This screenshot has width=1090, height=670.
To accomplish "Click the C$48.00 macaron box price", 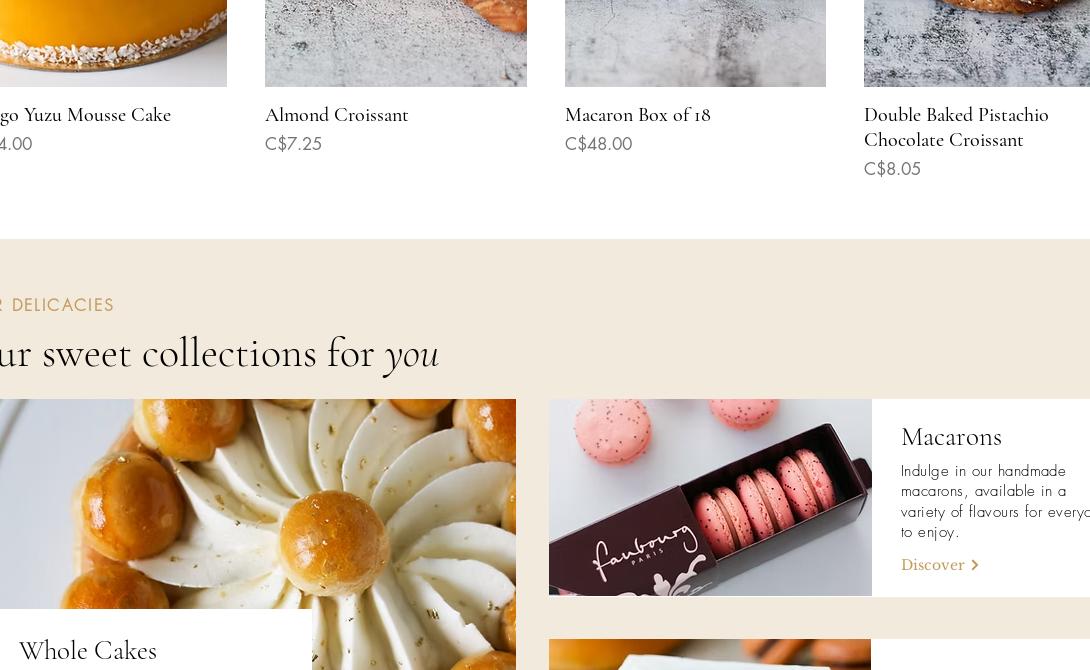I will point(599,144).
